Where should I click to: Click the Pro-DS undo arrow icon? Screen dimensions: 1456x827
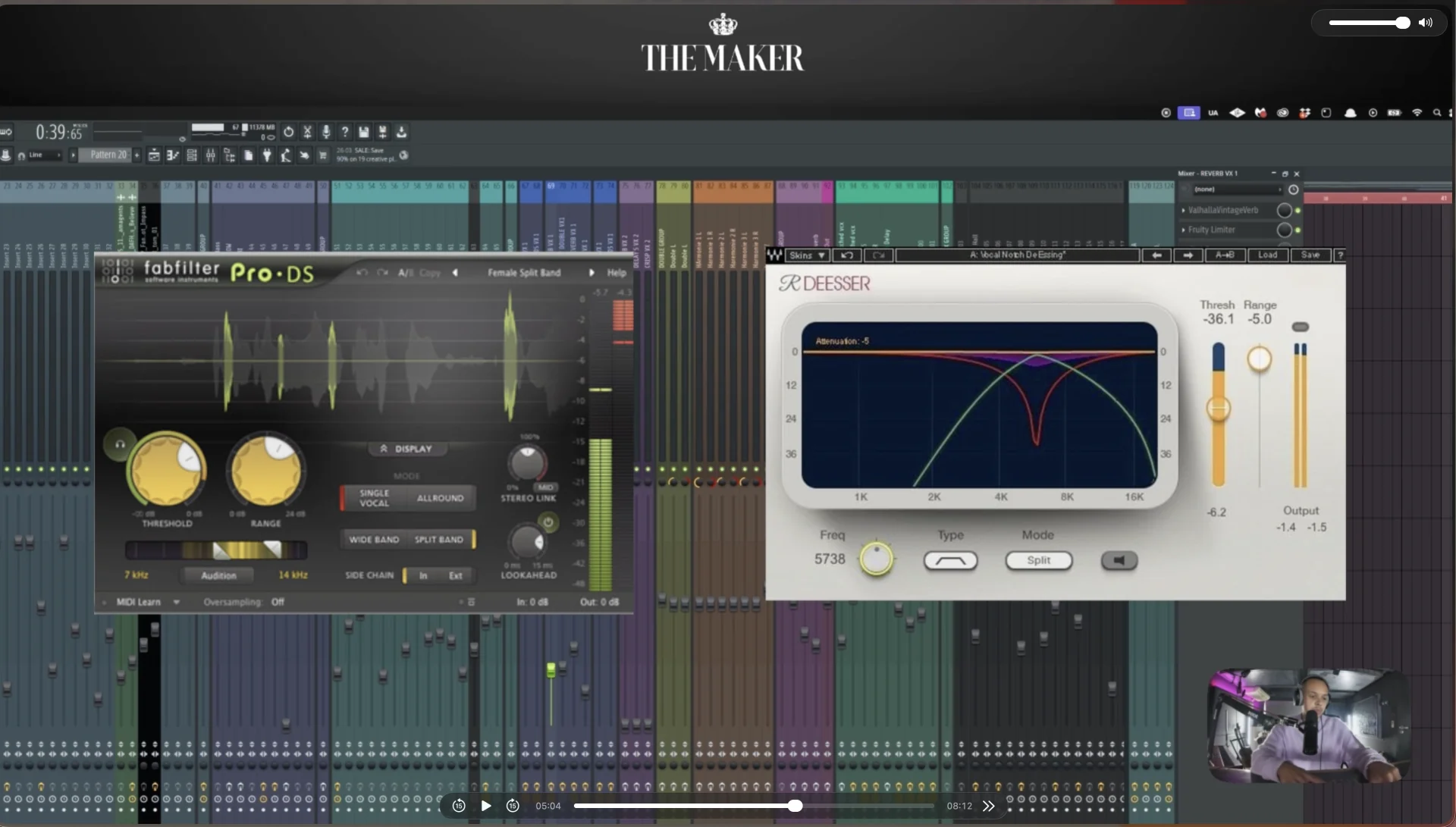coord(362,272)
